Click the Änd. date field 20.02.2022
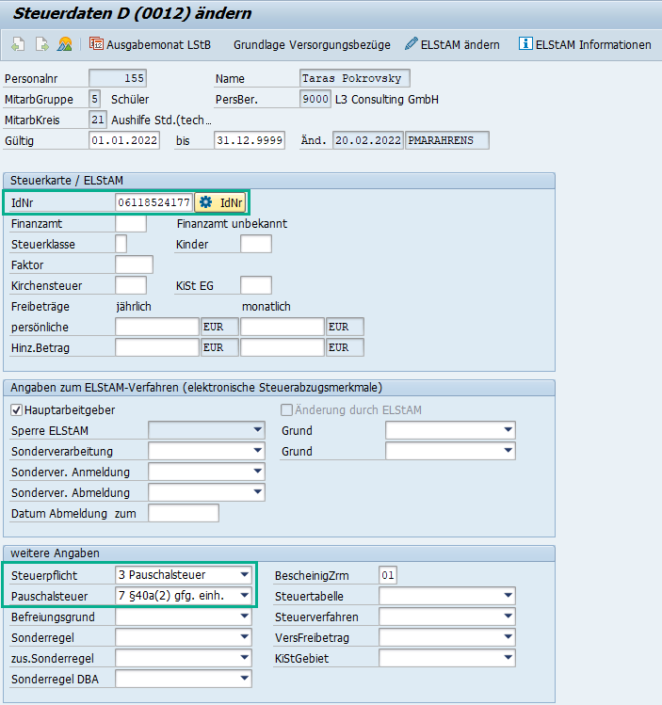662x705 pixels. coord(368,140)
